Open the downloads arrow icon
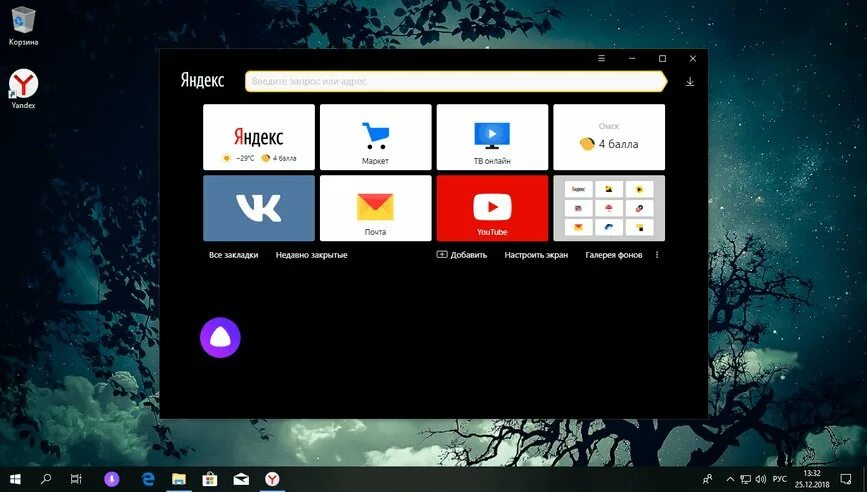This screenshot has height=492, width=867. [690, 82]
